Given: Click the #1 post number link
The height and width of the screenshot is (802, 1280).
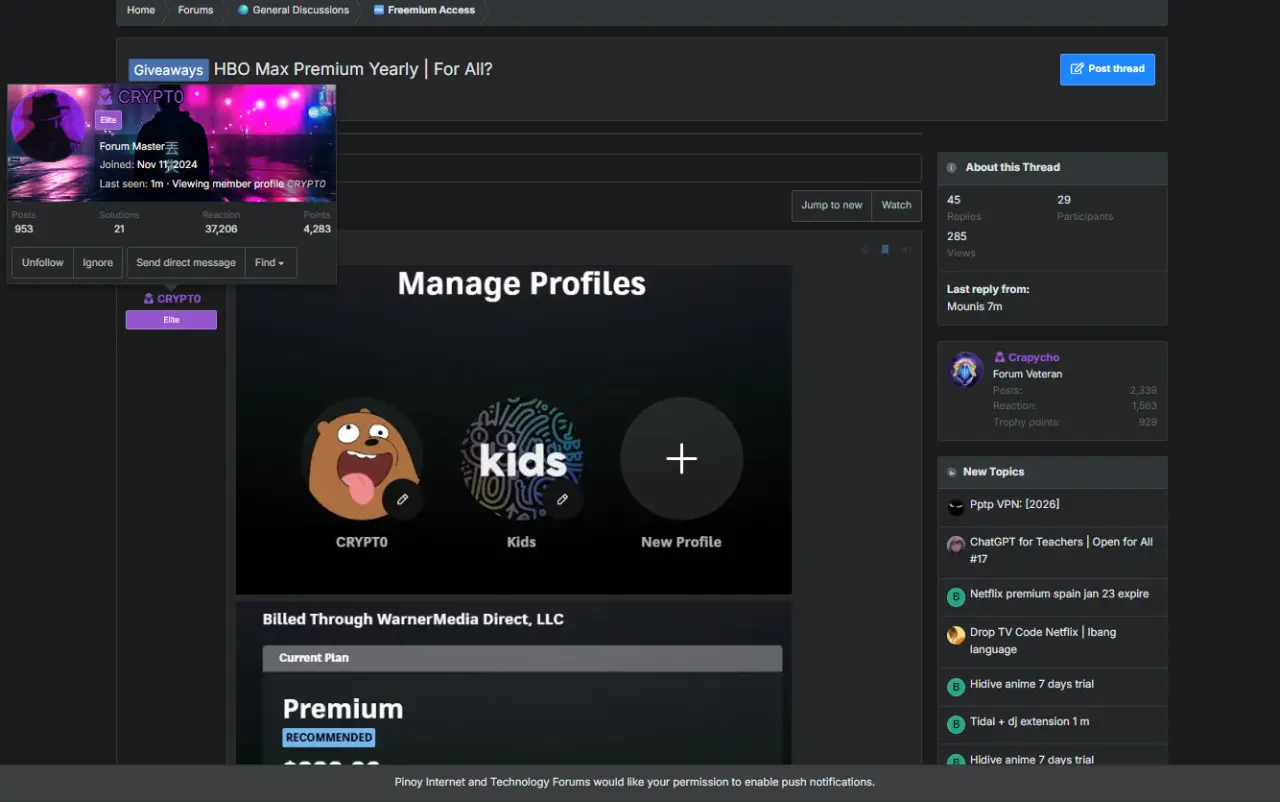Looking at the screenshot, I should click(x=906, y=250).
